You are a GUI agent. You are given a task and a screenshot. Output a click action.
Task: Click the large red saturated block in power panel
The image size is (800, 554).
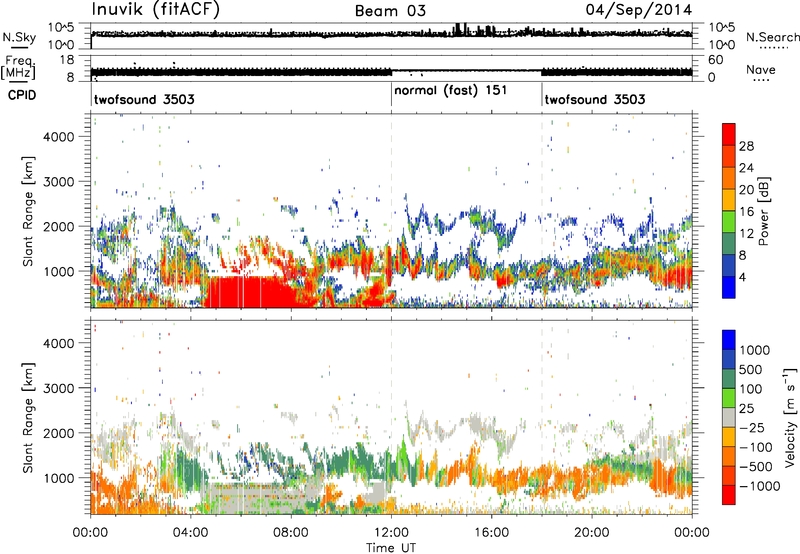click(250, 292)
